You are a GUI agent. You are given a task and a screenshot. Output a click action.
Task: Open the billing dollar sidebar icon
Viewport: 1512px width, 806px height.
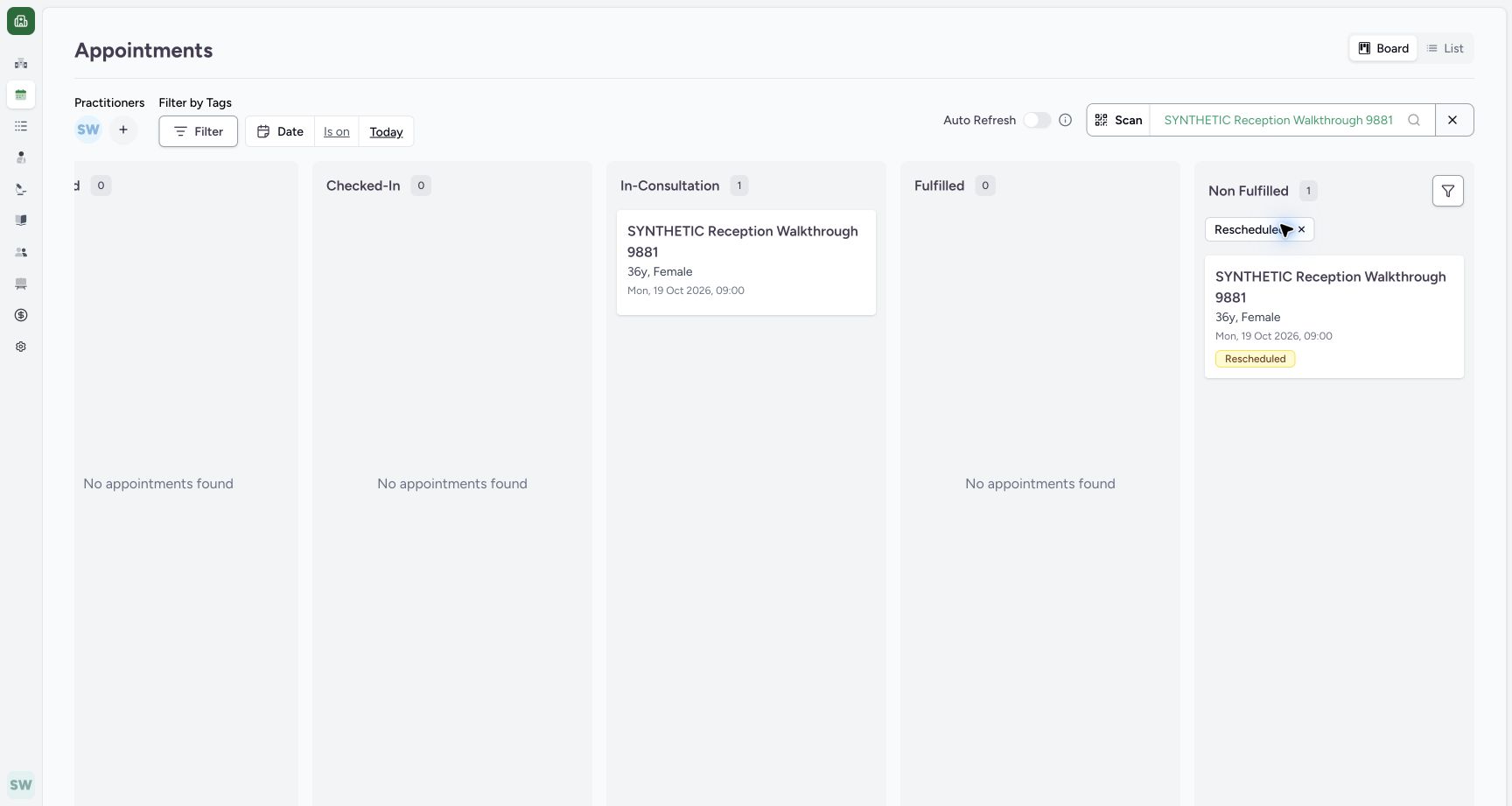21,315
